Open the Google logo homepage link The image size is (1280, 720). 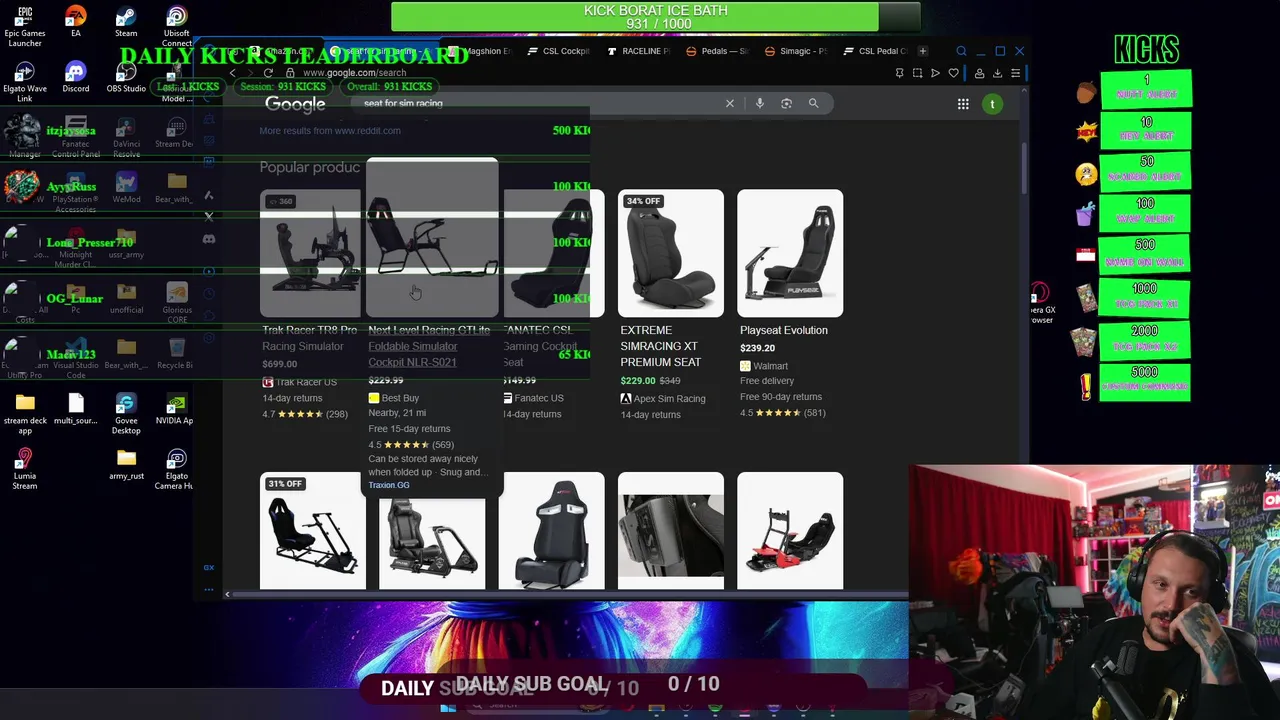click(295, 104)
